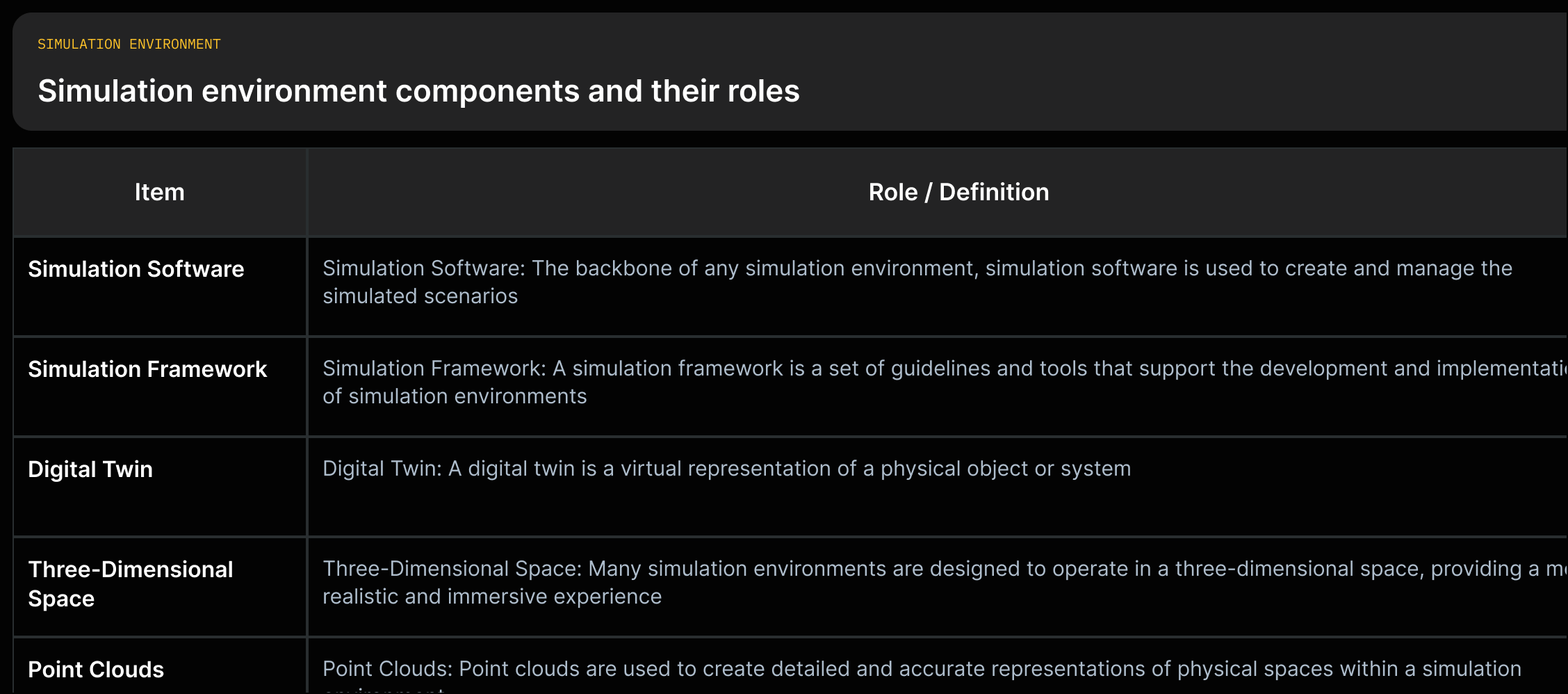The width and height of the screenshot is (1568, 694).
Task: Click the 'Item' column header
Action: click(x=160, y=193)
